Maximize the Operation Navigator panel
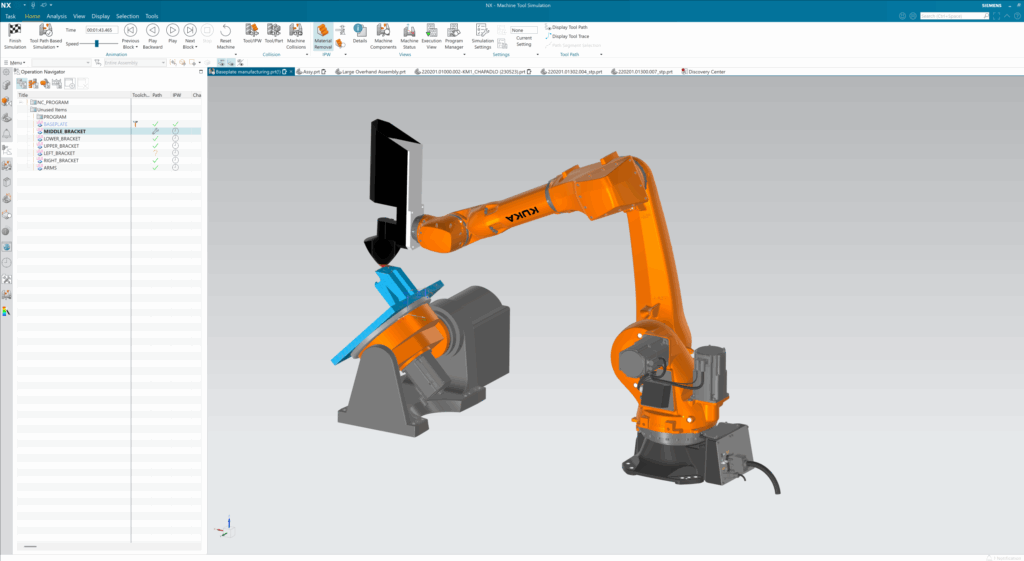This screenshot has height=561, width=1024. tap(200, 72)
